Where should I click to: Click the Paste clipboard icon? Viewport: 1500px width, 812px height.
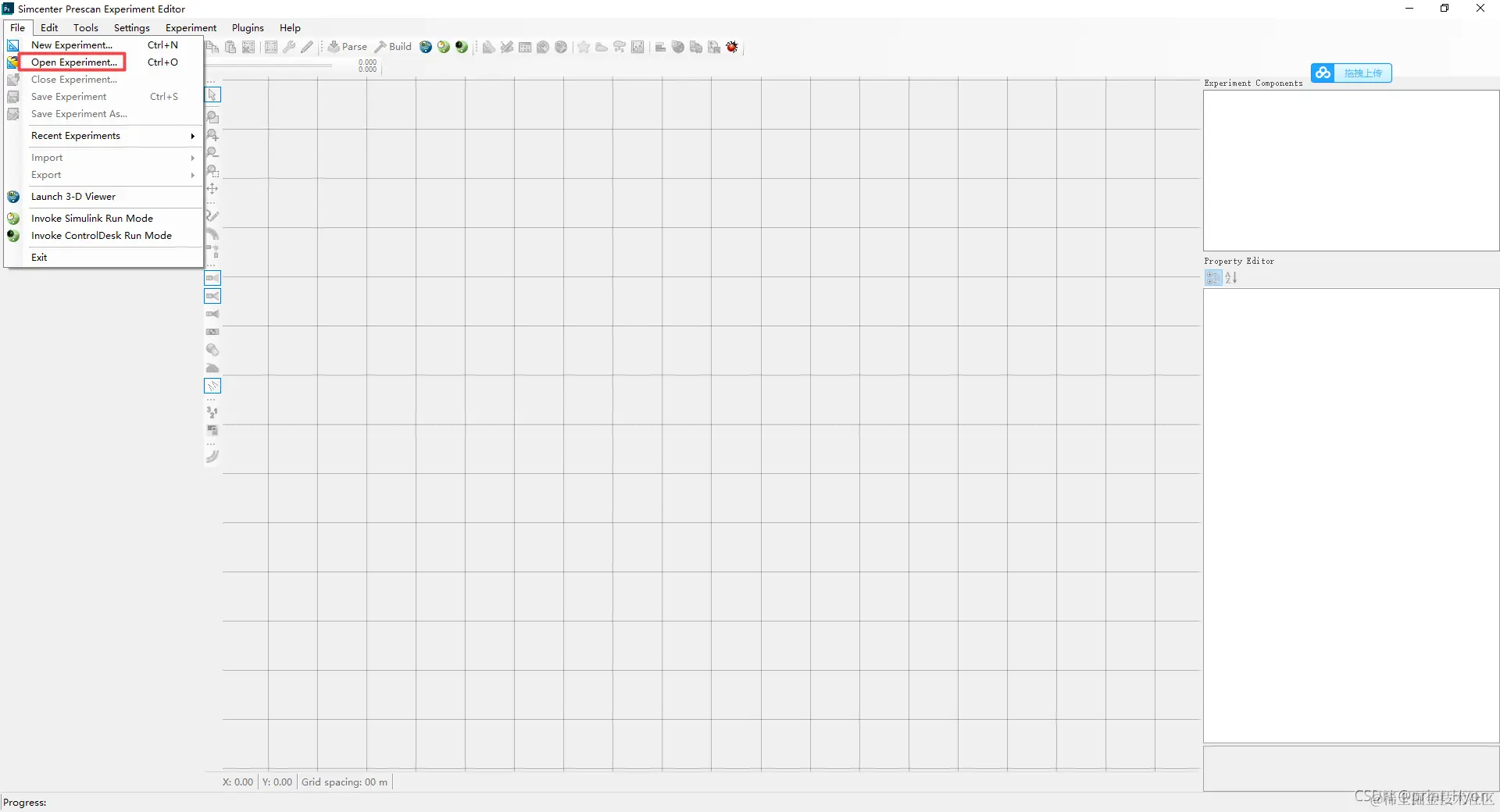230,47
